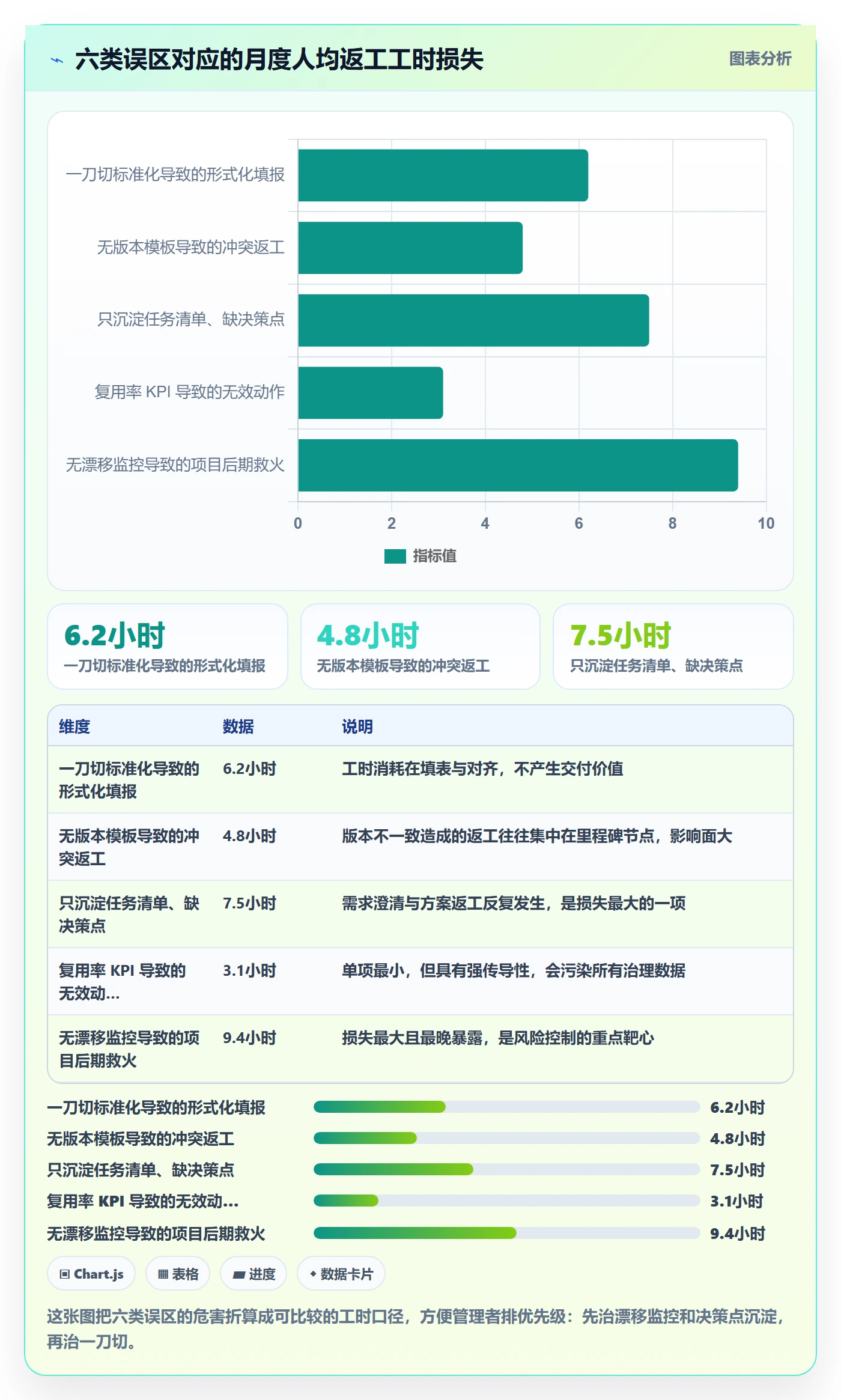The width and height of the screenshot is (841, 1400).
Task: Click table cell 3.1小时
Action: coord(249,970)
